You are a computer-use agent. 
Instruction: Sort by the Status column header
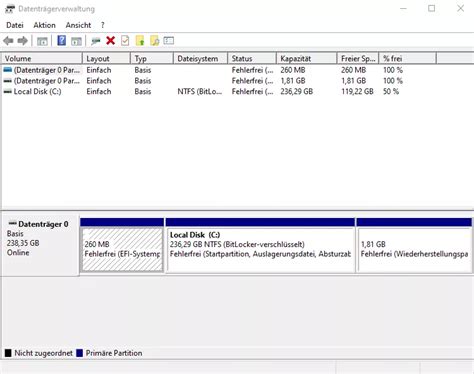tap(252, 59)
